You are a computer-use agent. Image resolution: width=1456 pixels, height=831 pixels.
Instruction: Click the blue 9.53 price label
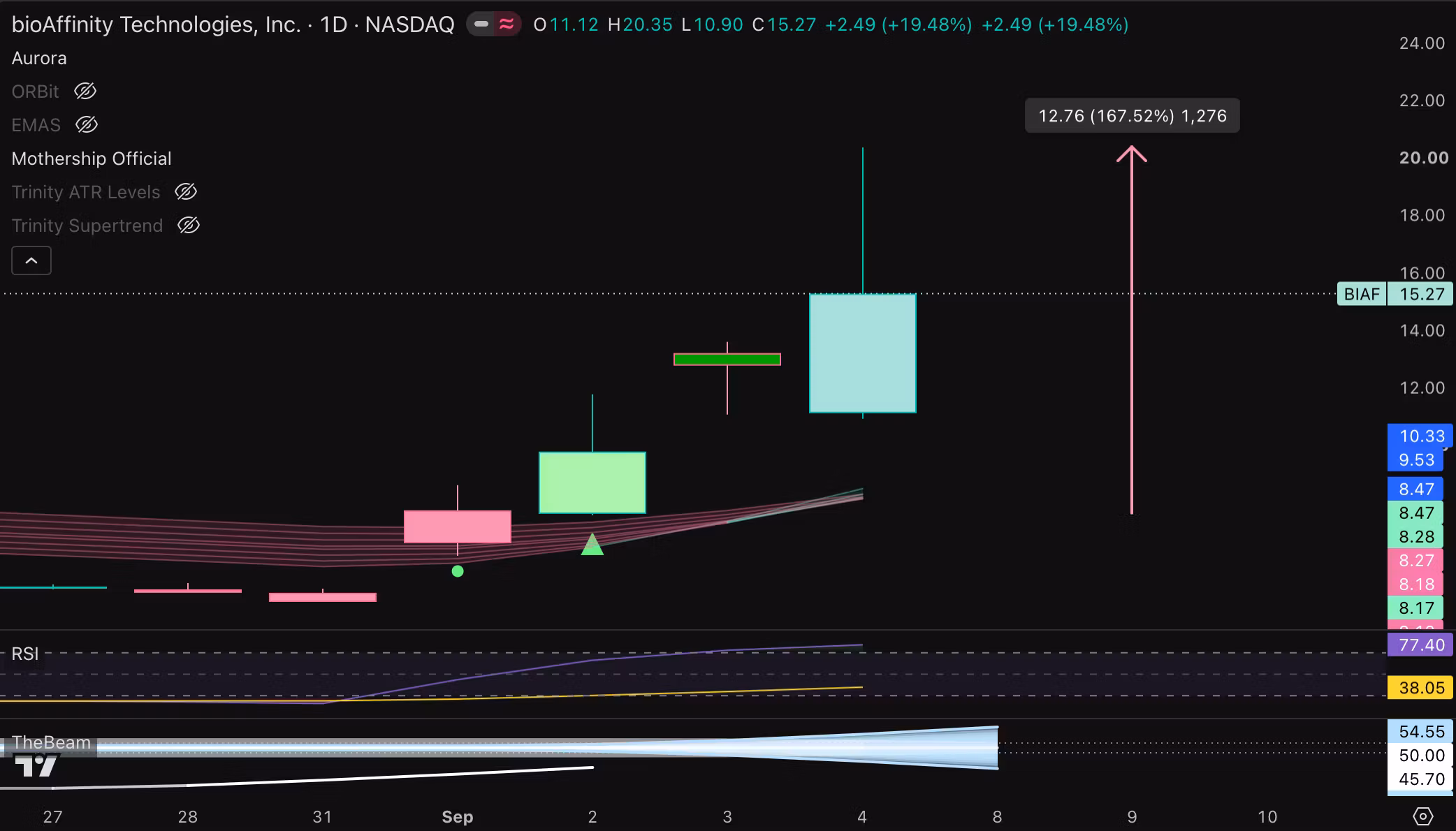[1416, 459]
